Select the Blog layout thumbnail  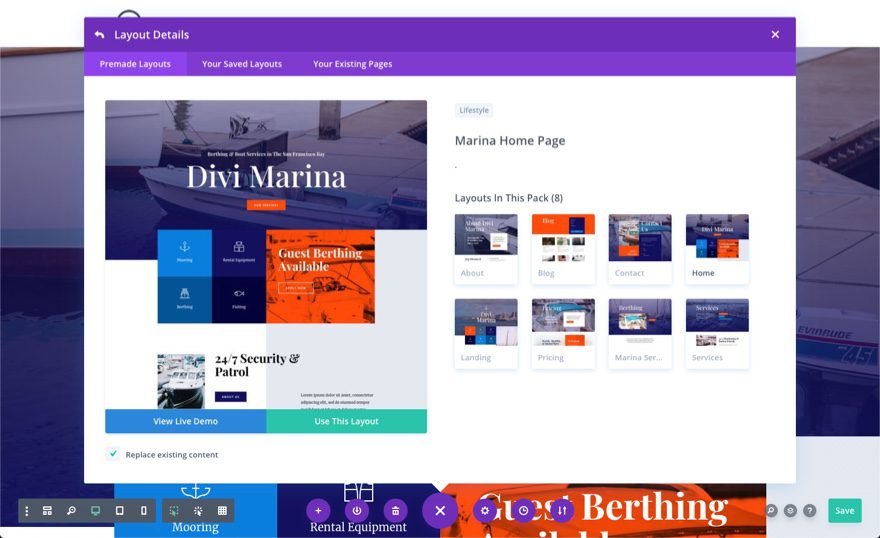click(563, 248)
